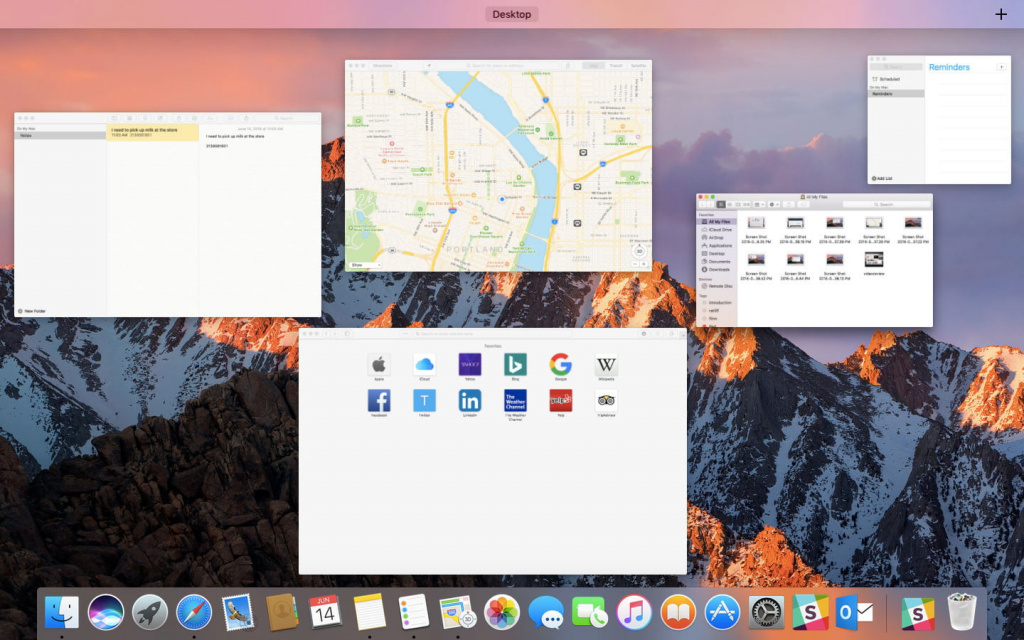Screen dimensions: 1024x640
Task: Open System Preferences from the dock
Action: tap(767, 611)
